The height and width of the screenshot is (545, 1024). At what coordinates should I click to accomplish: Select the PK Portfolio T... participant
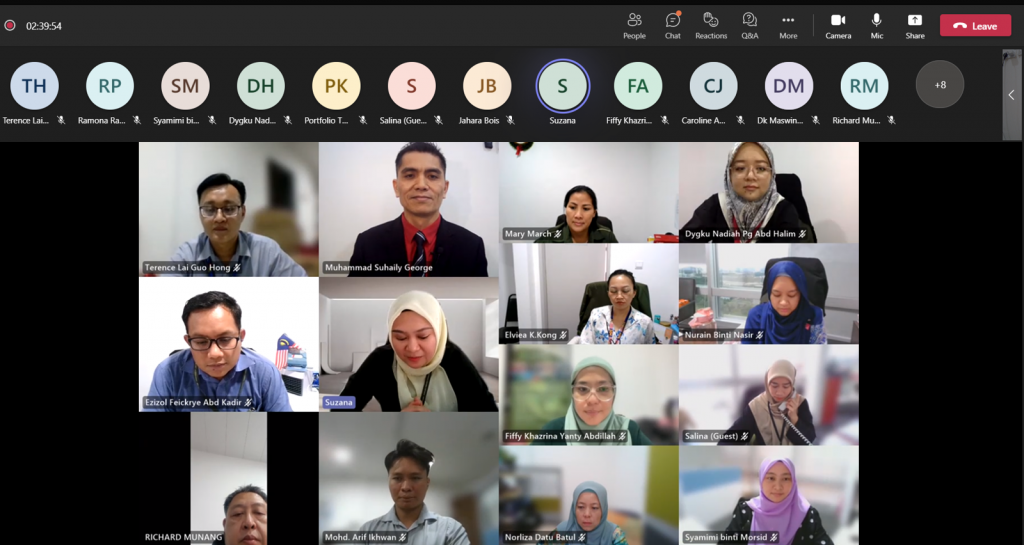point(336,86)
